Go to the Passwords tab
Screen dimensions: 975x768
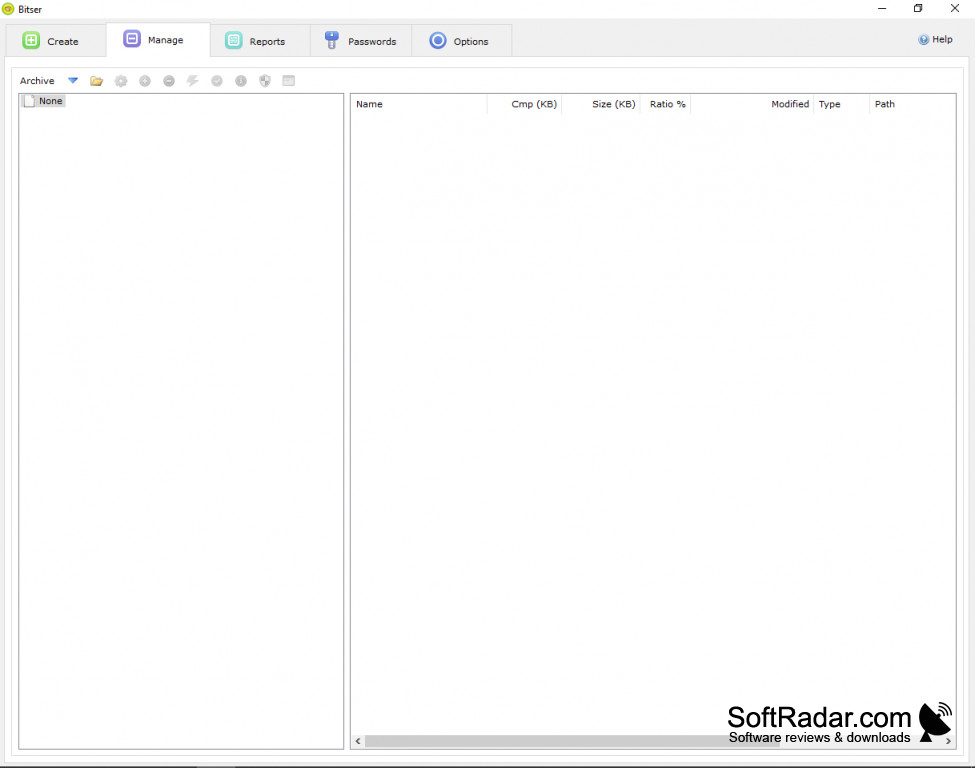point(361,41)
